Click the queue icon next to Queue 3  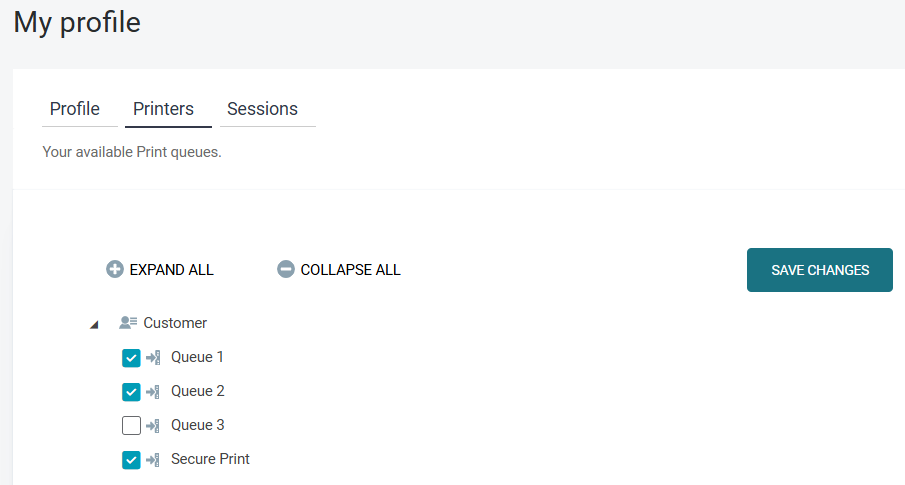tap(153, 425)
